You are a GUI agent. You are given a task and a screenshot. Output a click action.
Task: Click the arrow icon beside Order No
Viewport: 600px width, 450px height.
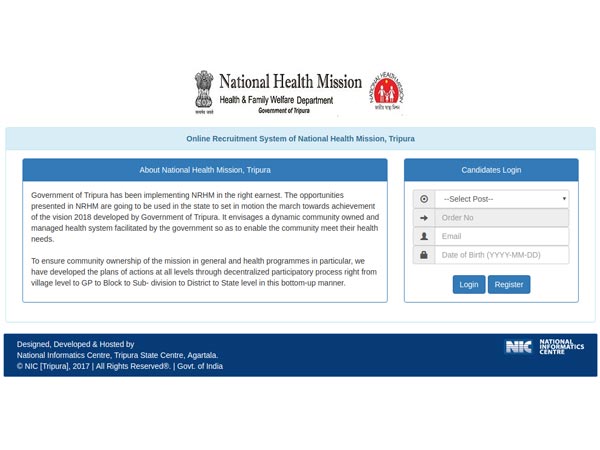(x=424, y=218)
